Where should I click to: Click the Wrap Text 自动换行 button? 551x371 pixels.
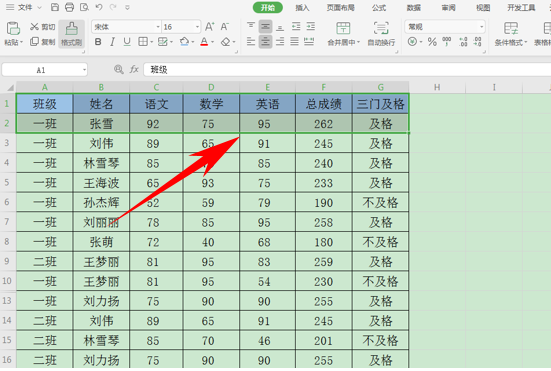click(x=381, y=34)
